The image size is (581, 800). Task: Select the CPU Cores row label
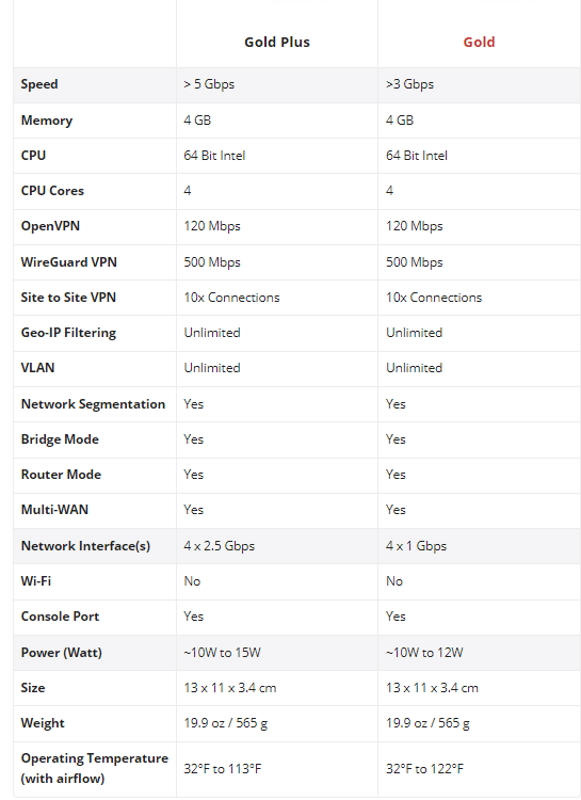(52, 191)
